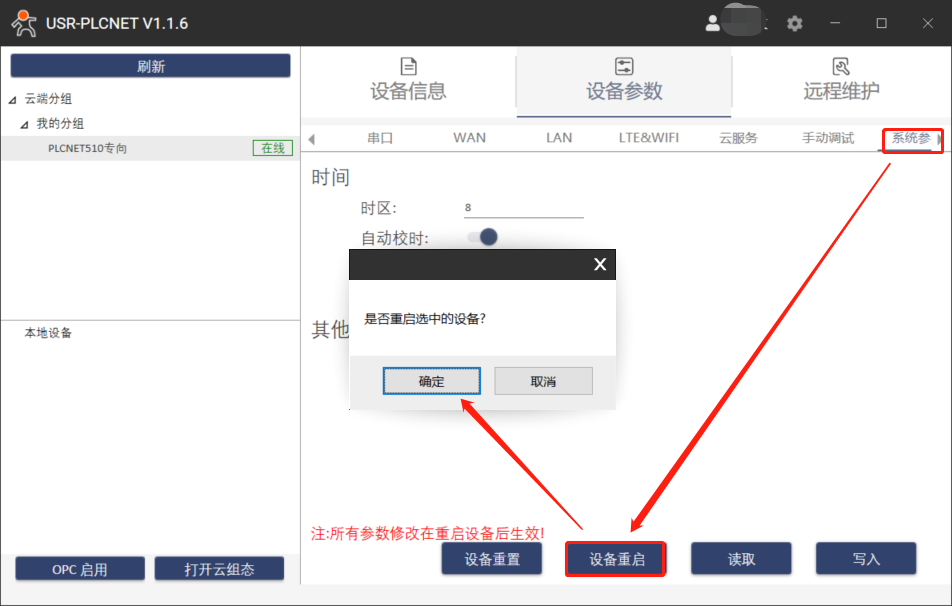Switch to the 云服务 tab
The width and height of the screenshot is (952, 606).
738,138
